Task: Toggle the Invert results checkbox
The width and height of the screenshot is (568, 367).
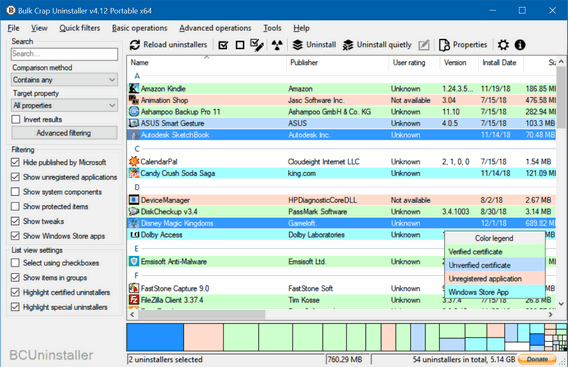Action: [16, 119]
